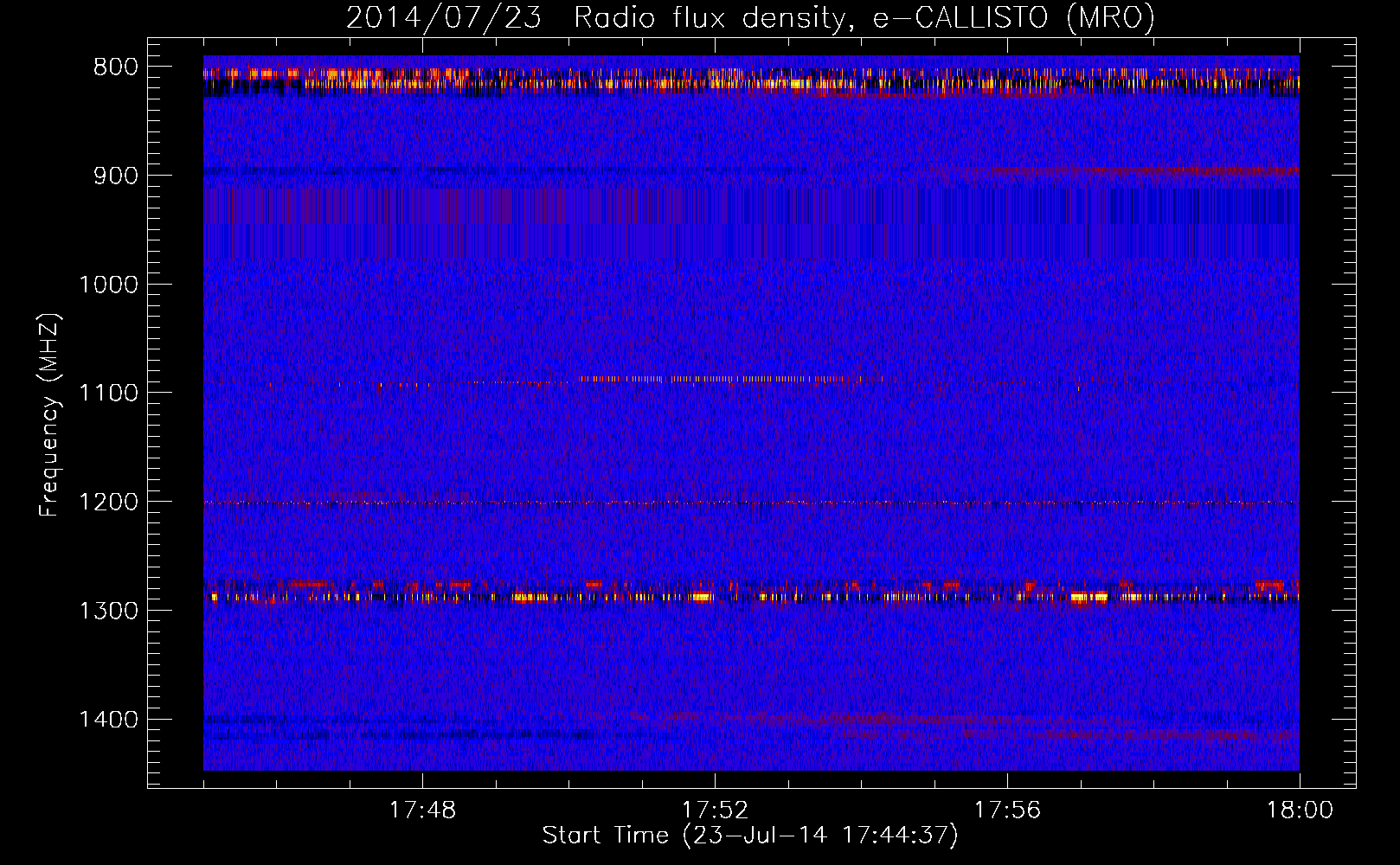Select the 800 frequency tick label
This screenshot has width=1400, height=865.
[x=116, y=67]
